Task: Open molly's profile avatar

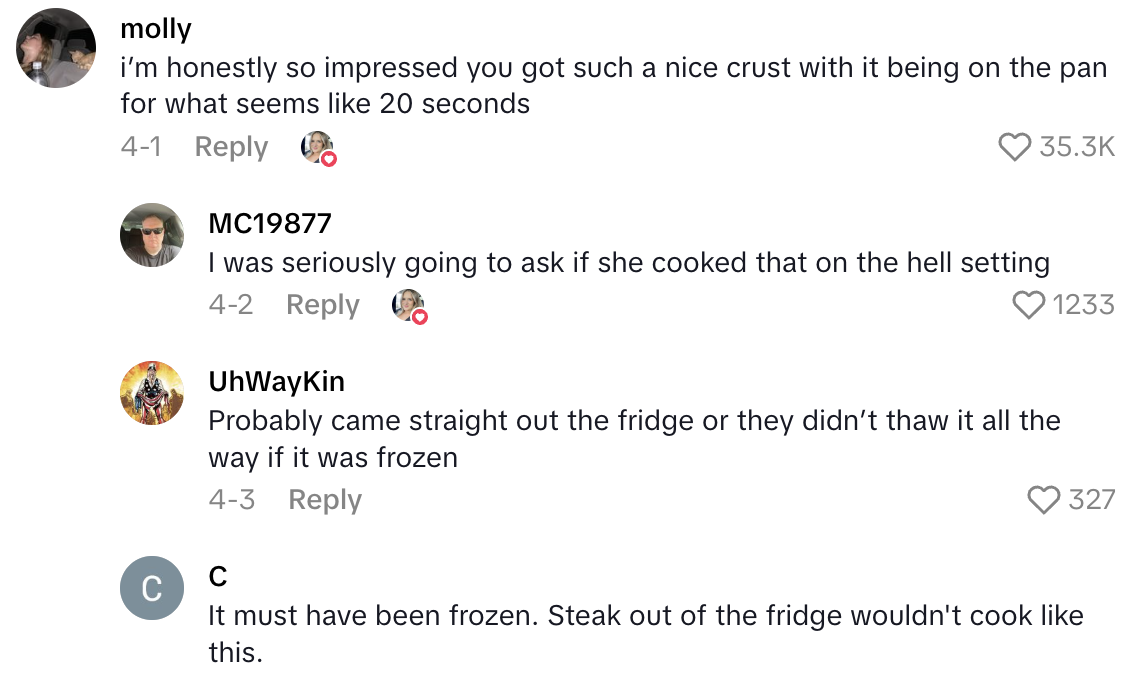Action: click(x=55, y=48)
